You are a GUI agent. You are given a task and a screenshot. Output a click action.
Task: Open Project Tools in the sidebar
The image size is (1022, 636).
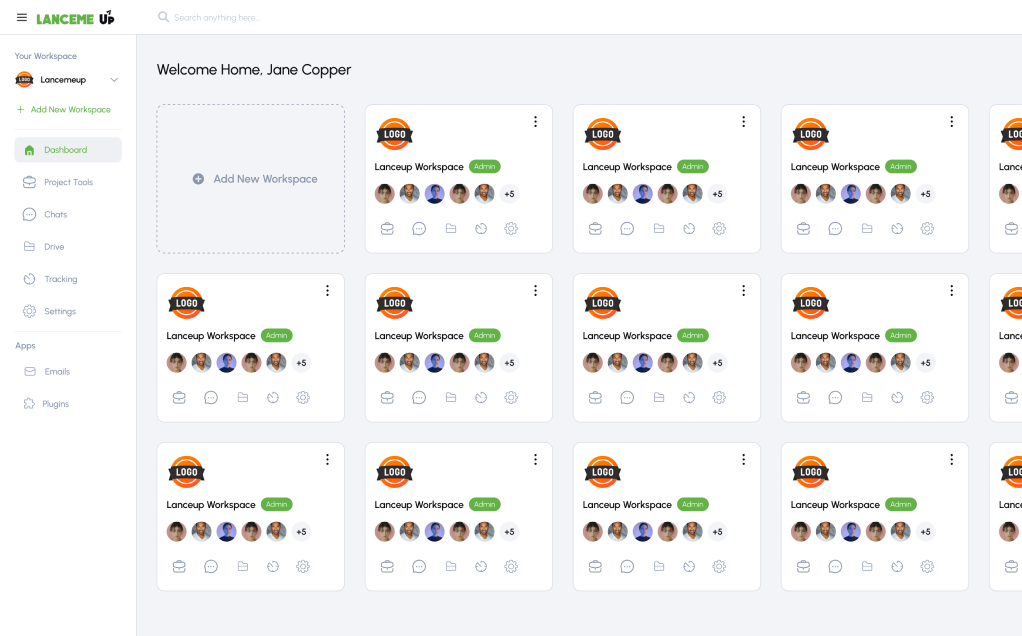click(68, 182)
